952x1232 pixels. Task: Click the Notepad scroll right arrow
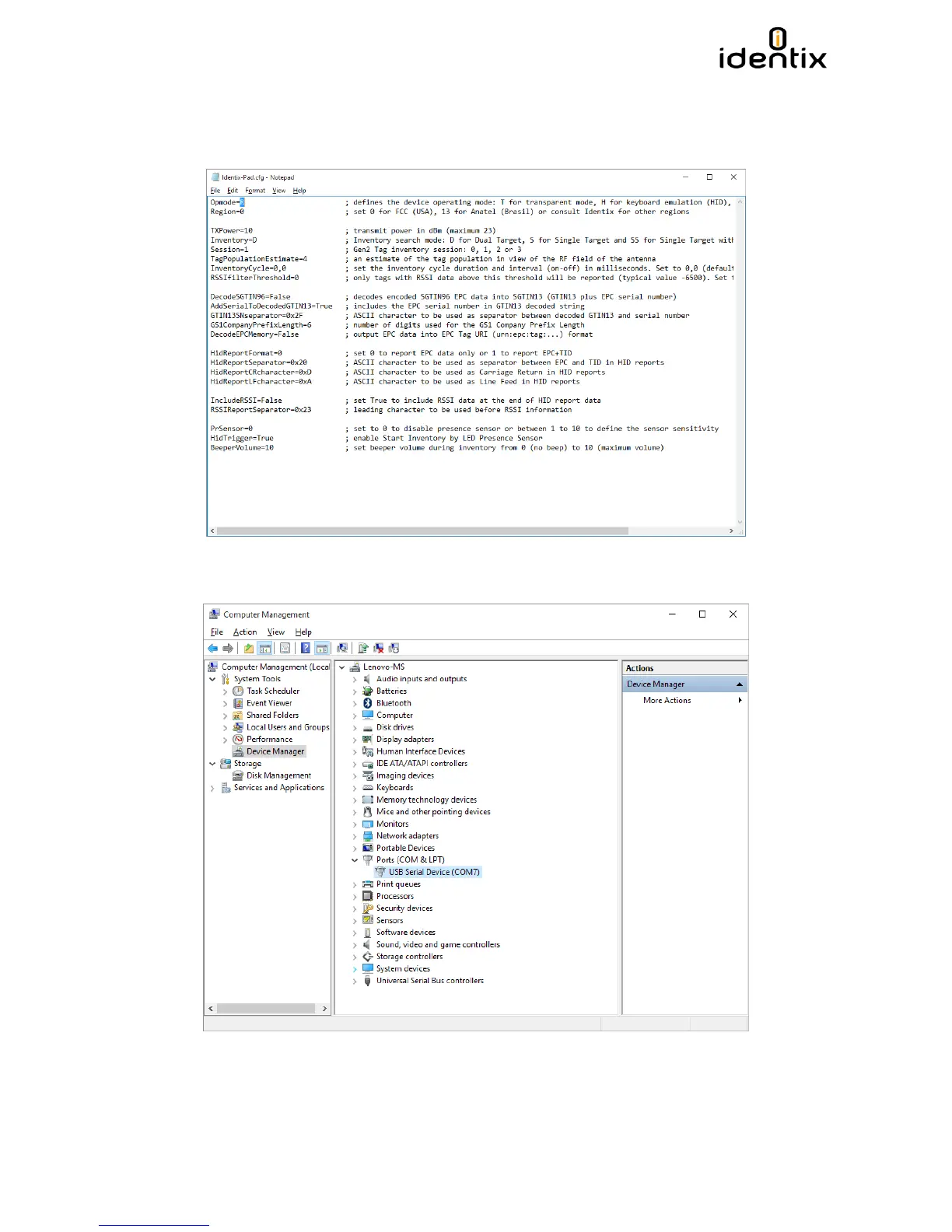(731, 530)
